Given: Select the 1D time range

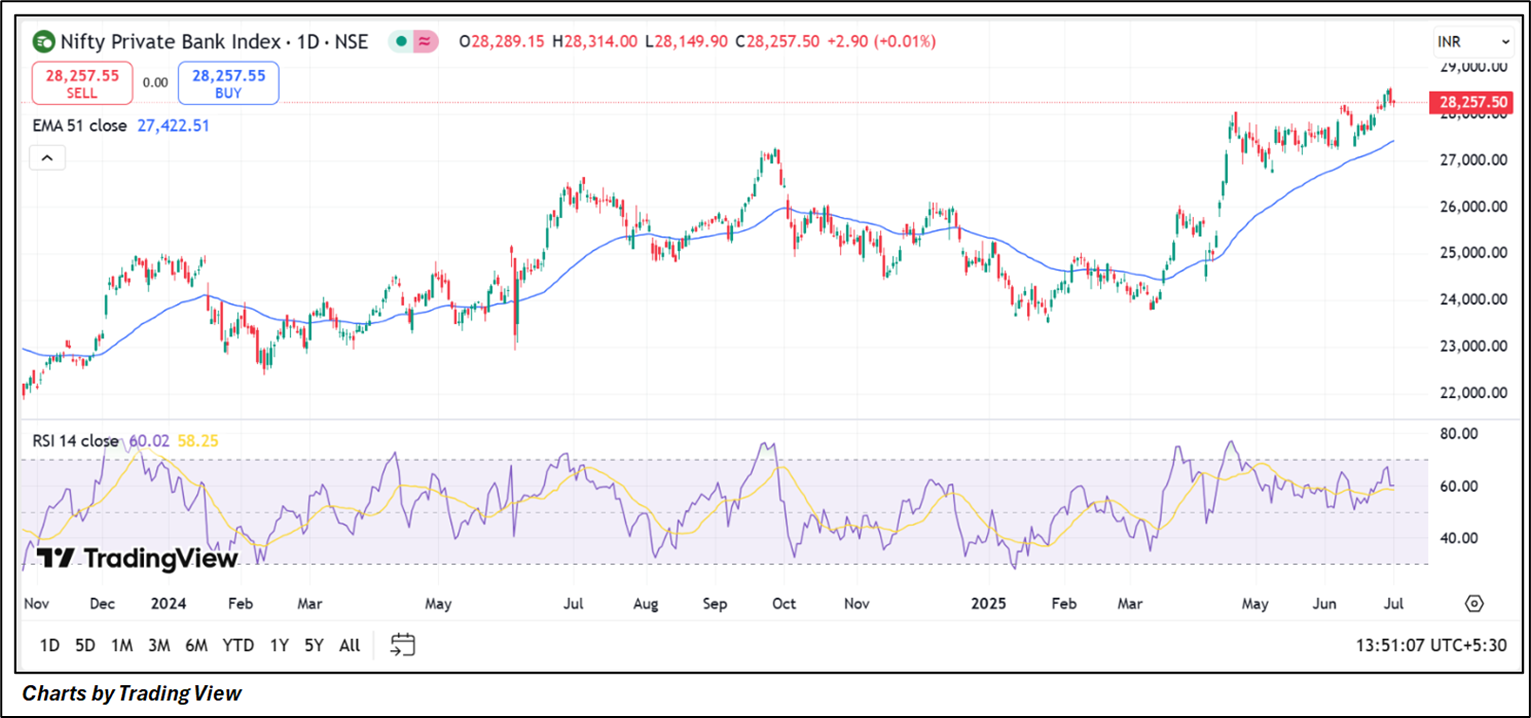Looking at the screenshot, I should [x=49, y=646].
